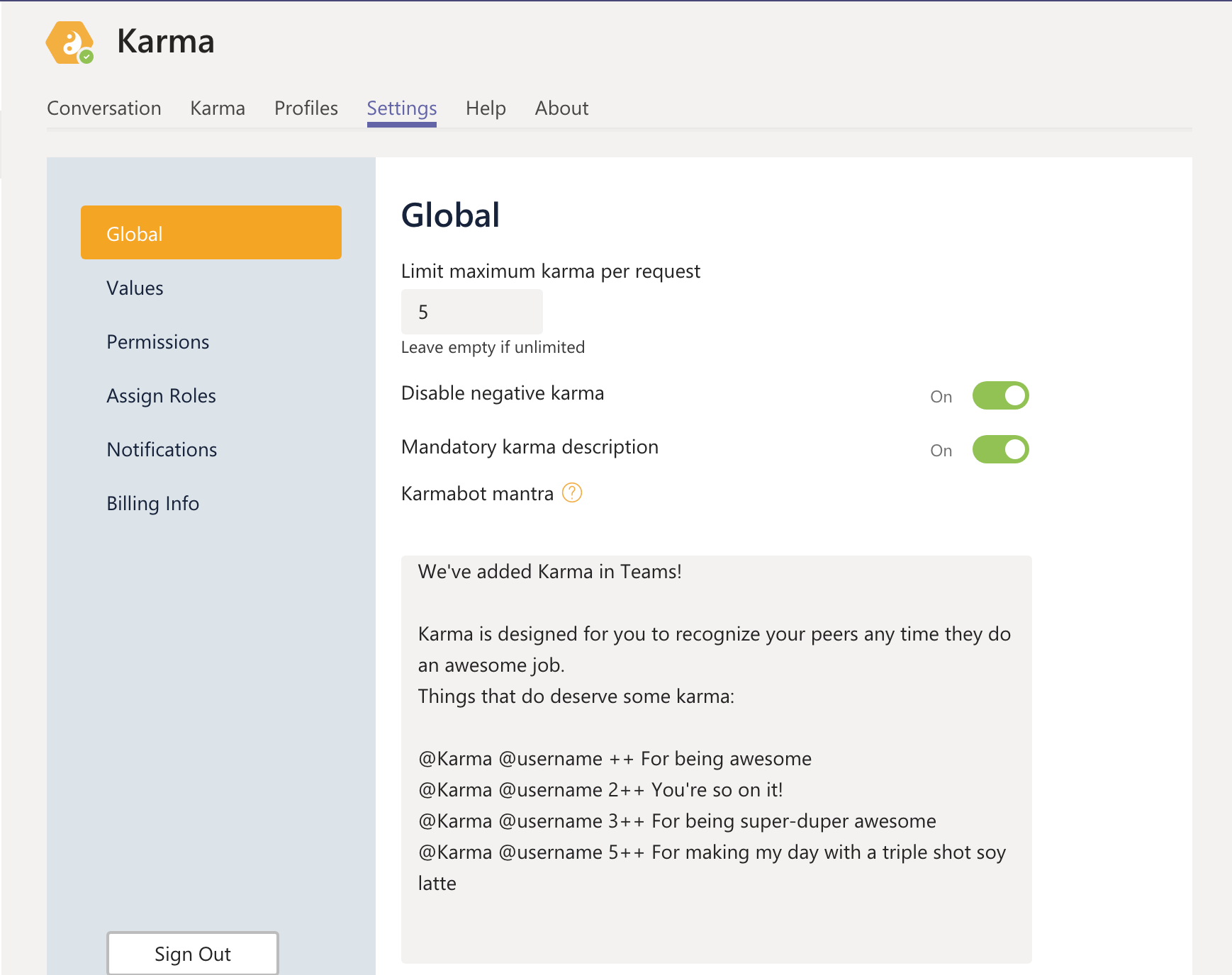Click the maximum karma per request field
Viewport: 1232px width, 975px height.
[471, 311]
